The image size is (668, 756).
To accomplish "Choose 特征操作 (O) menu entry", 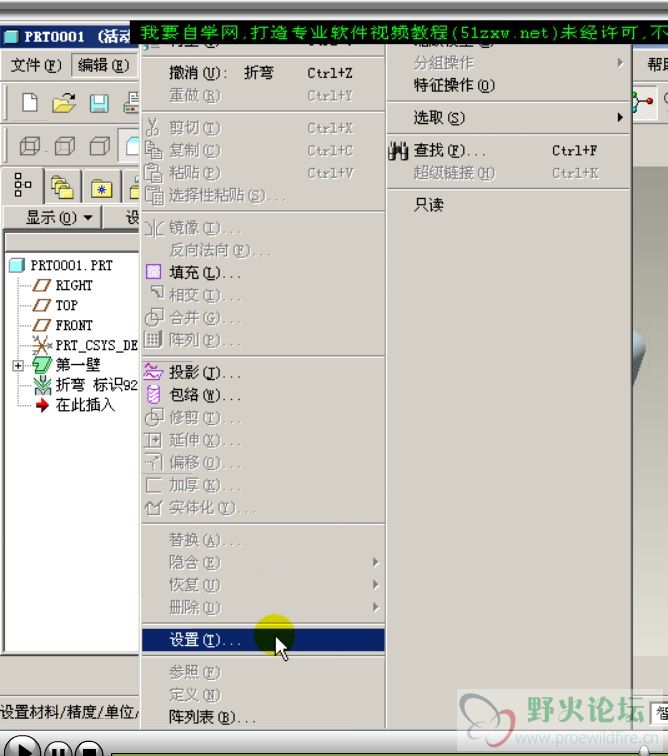I will click(508, 85).
